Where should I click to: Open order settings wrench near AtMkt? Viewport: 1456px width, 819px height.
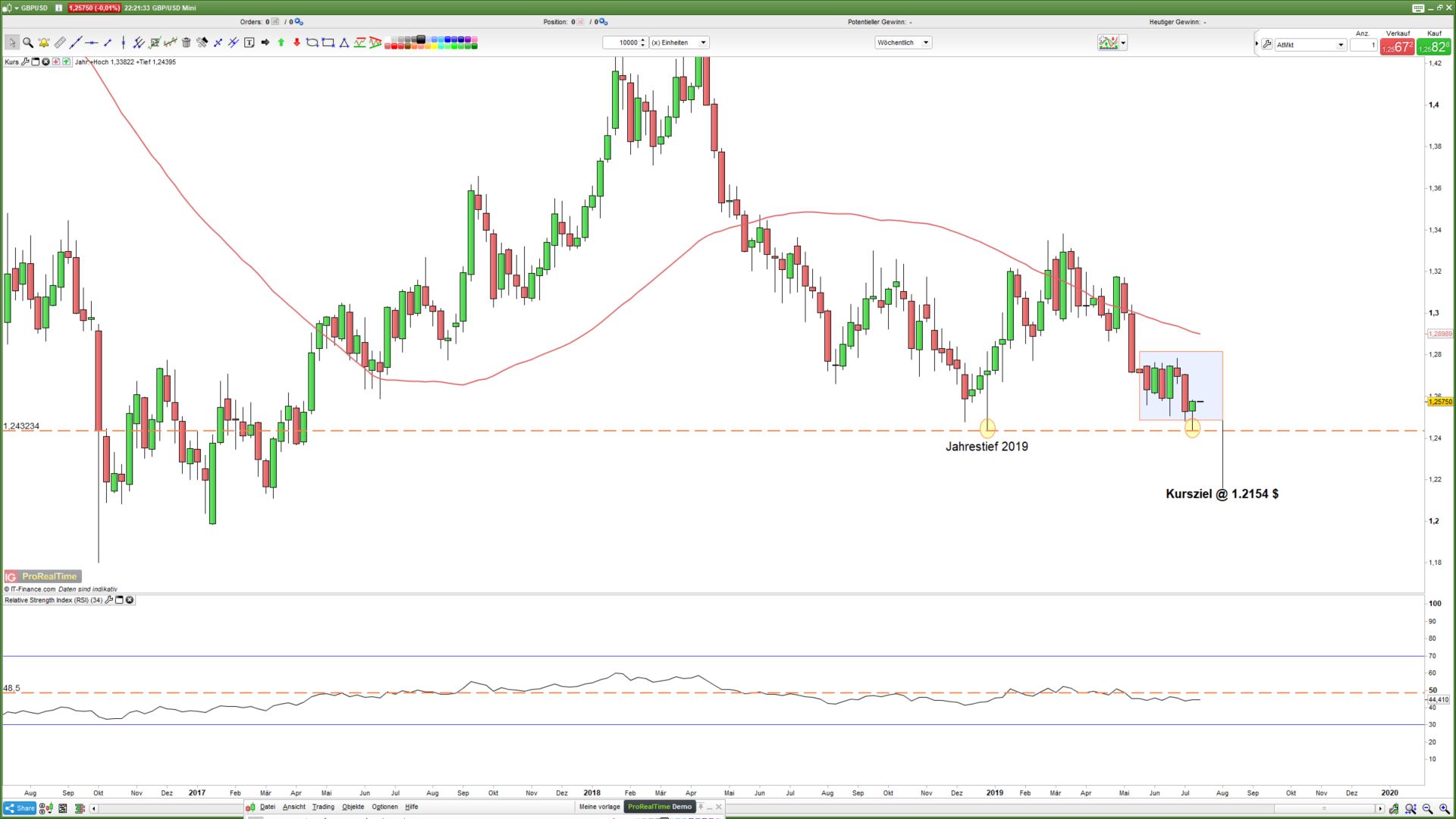click(1267, 45)
